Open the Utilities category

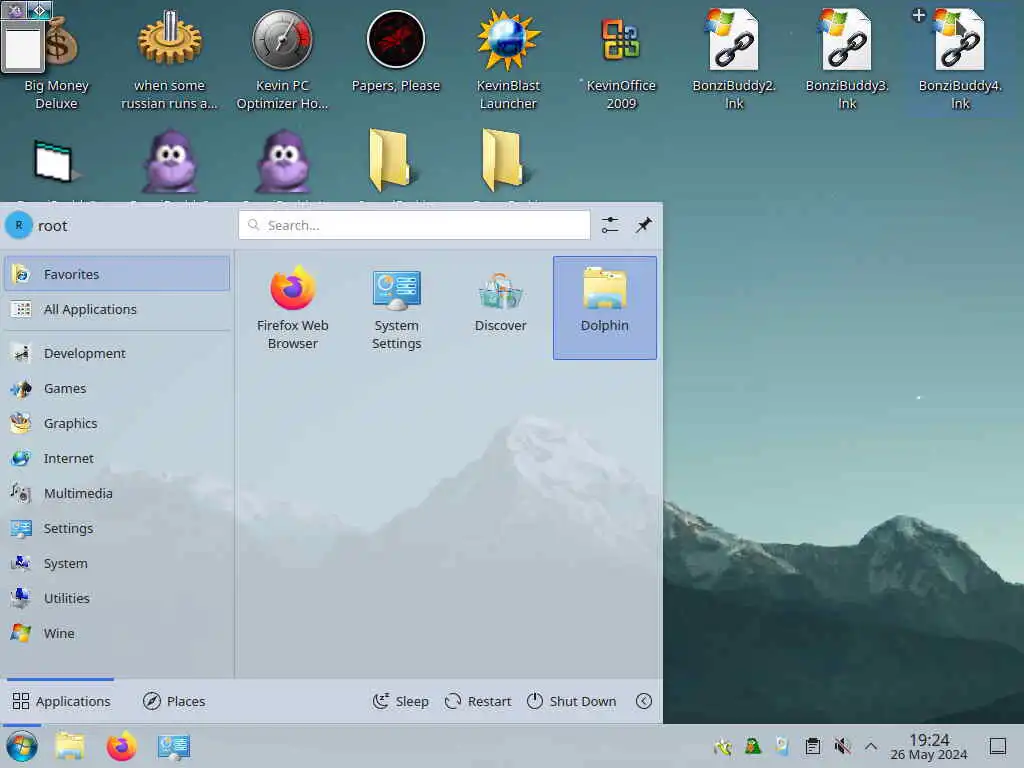(117, 598)
